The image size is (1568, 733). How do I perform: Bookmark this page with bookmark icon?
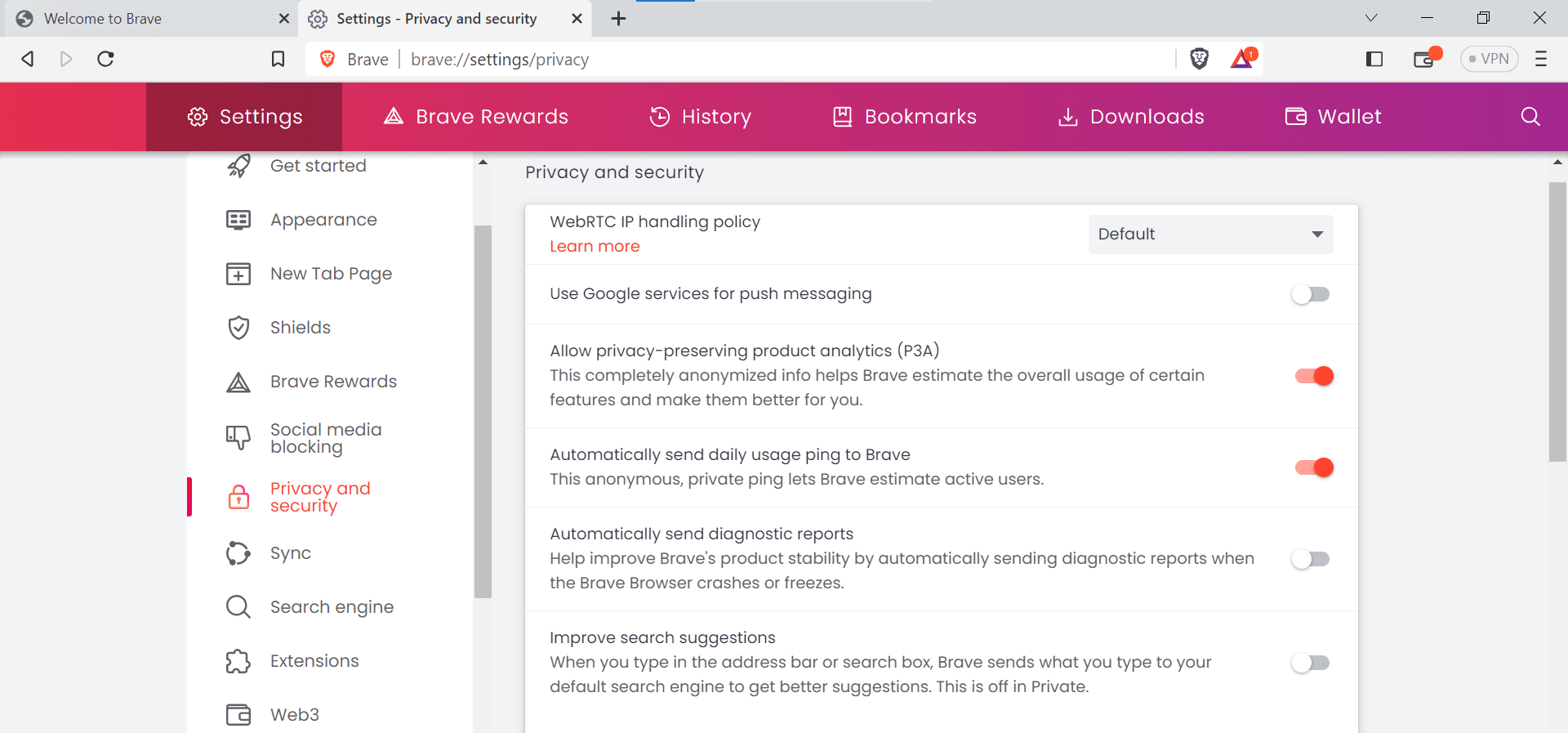click(x=278, y=59)
